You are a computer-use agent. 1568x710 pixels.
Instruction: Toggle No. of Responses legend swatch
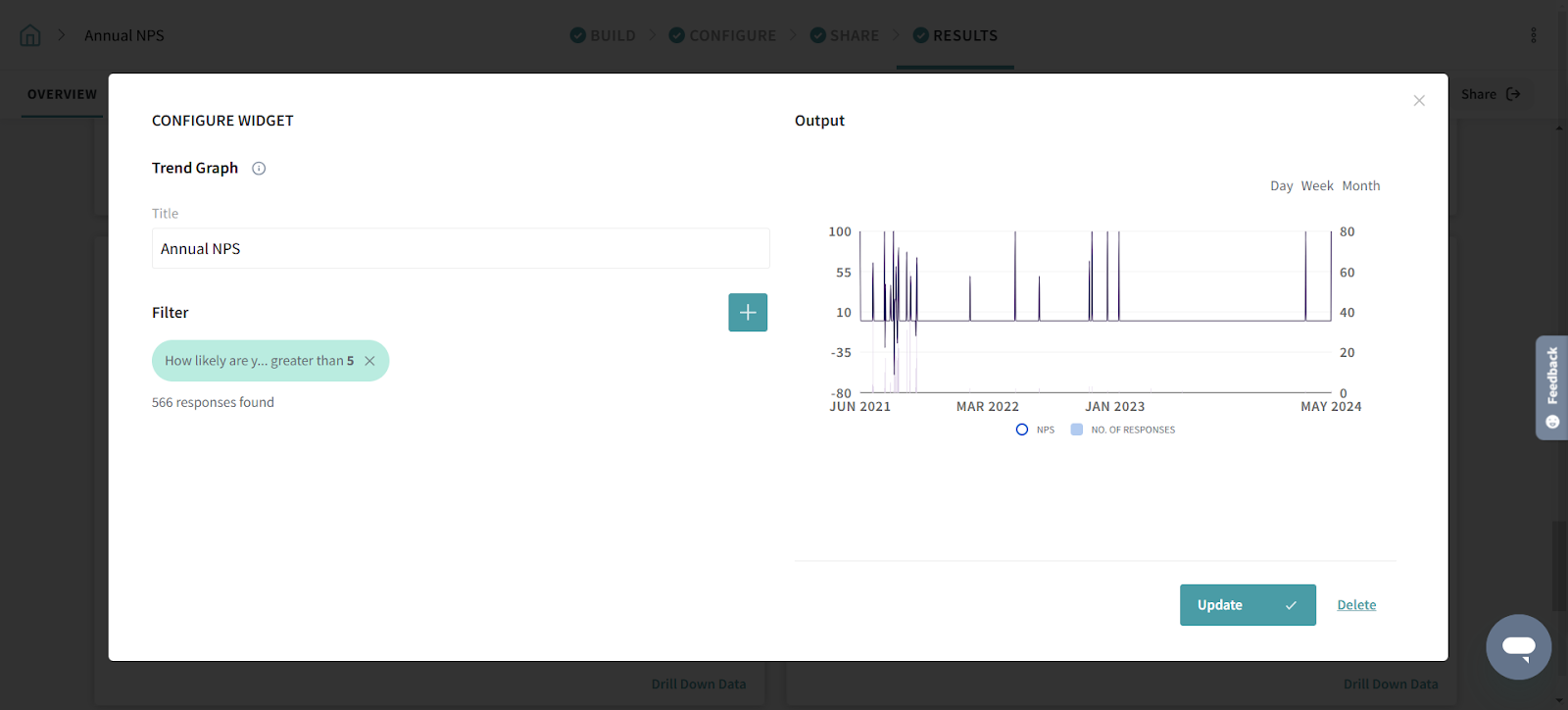coord(1077,430)
